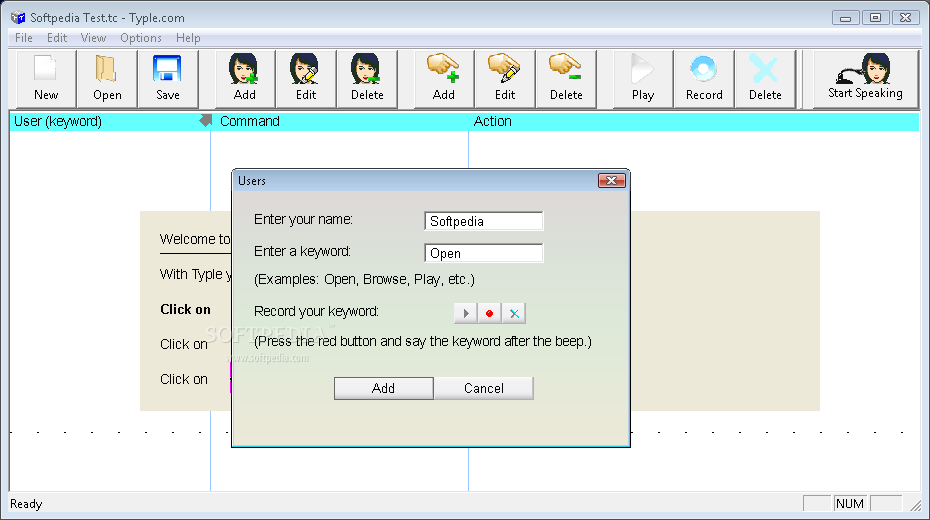Image resolution: width=930 pixels, height=520 pixels.
Task: Open the Help menu
Action: (x=188, y=38)
